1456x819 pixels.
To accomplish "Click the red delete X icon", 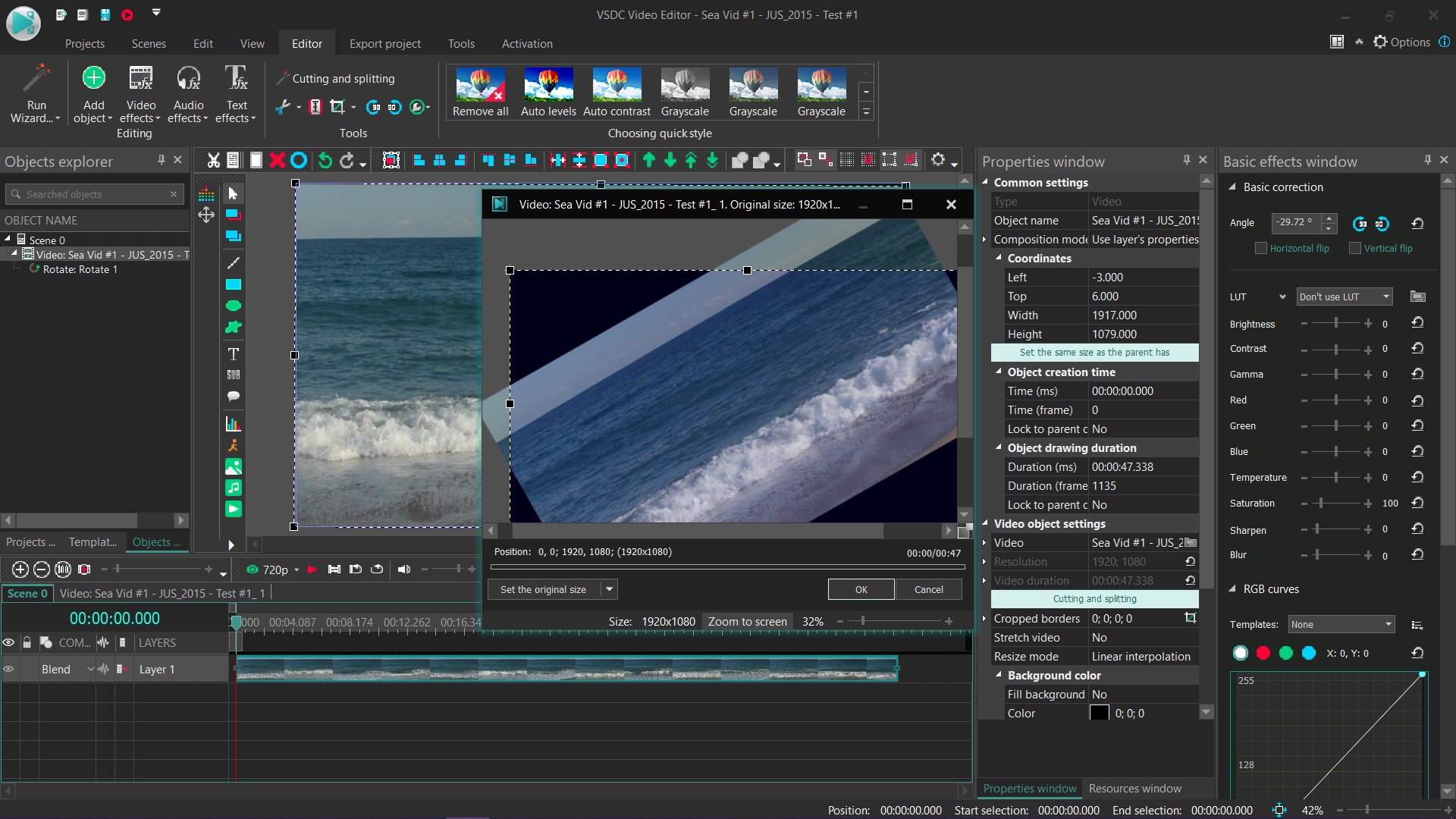I will pyautogui.click(x=278, y=160).
